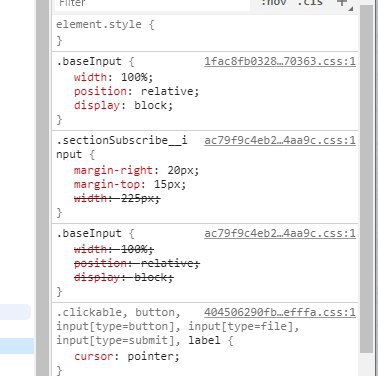The width and height of the screenshot is (378, 376).
Task: Edit the .sectionSubscribe__input selector
Action: coord(121,147)
